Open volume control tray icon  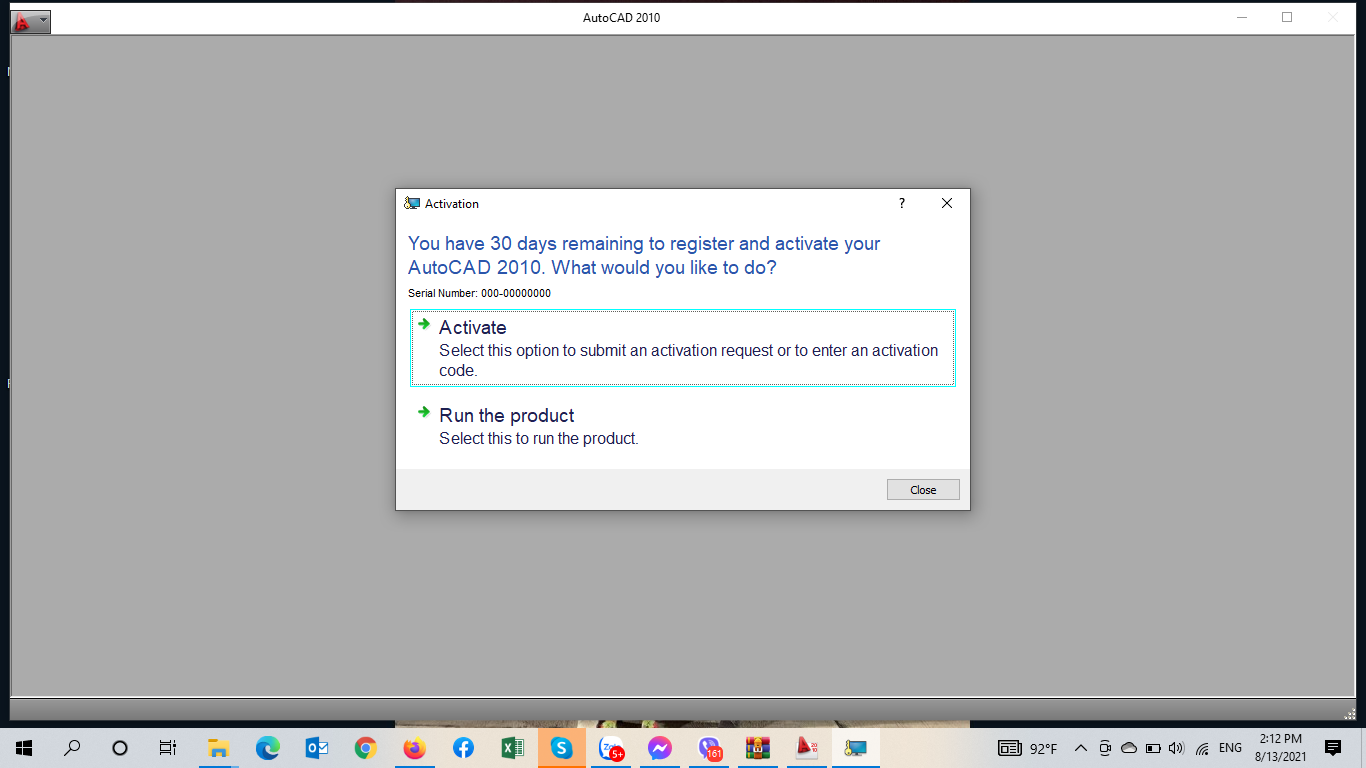1176,748
